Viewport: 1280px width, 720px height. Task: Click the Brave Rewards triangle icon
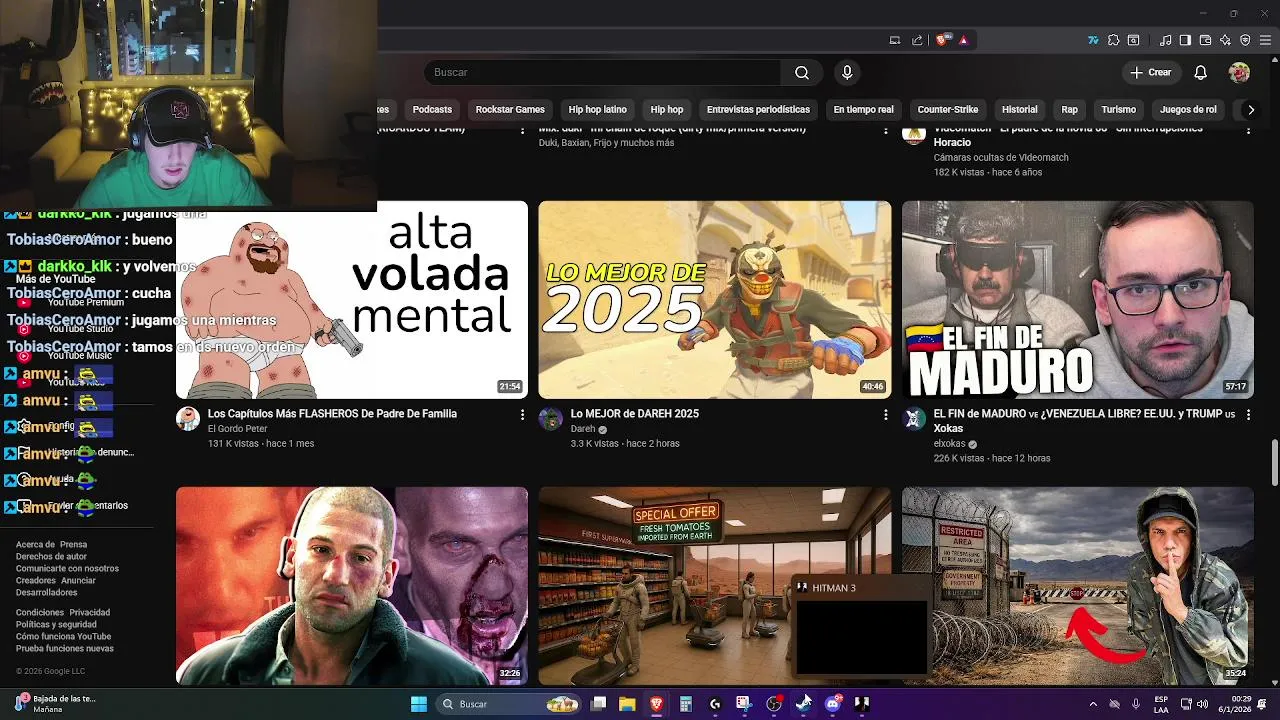963,40
